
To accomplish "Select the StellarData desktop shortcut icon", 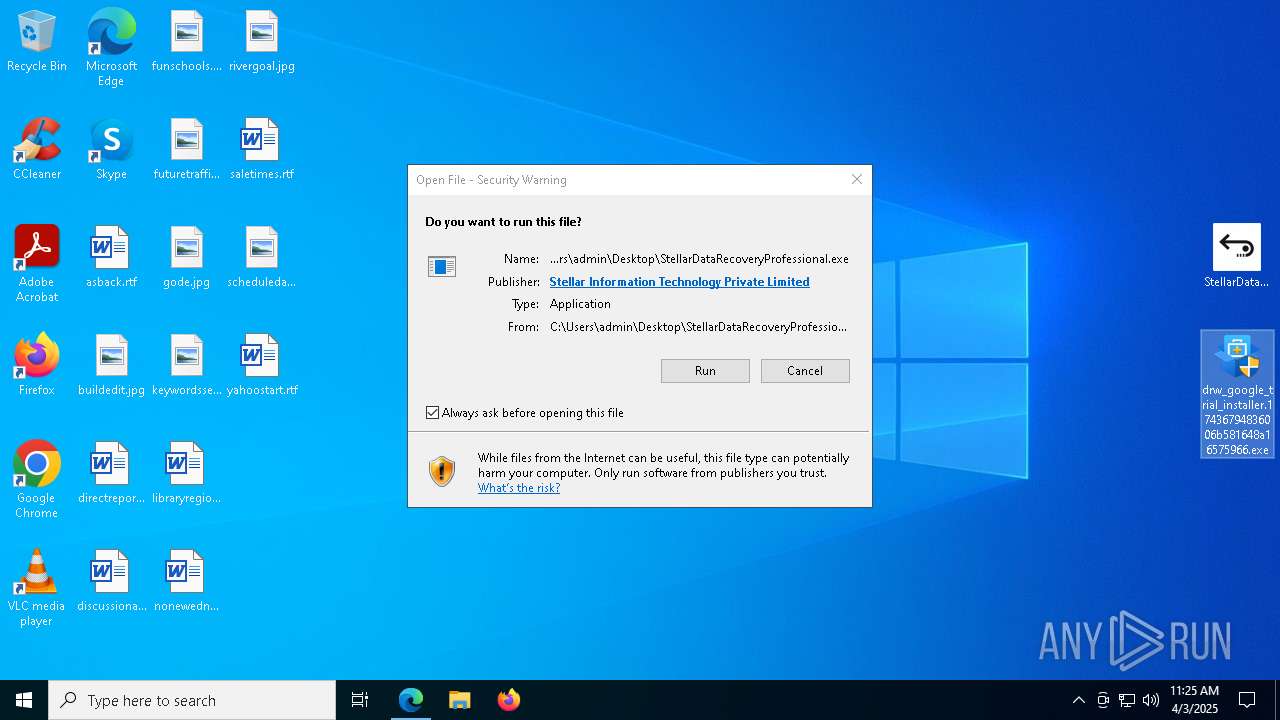I will click(1237, 257).
